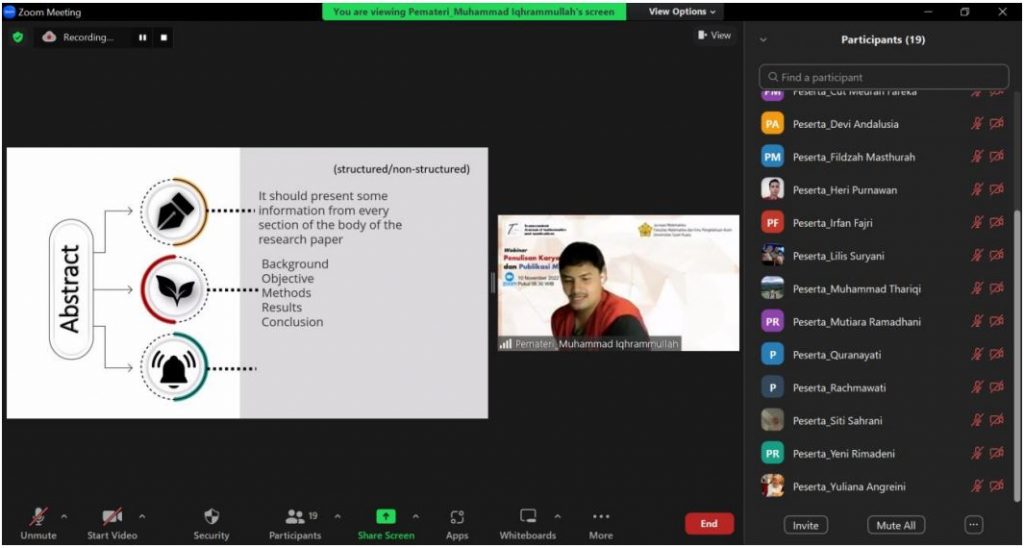
Task: Pause the recording
Action: [143, 37]
